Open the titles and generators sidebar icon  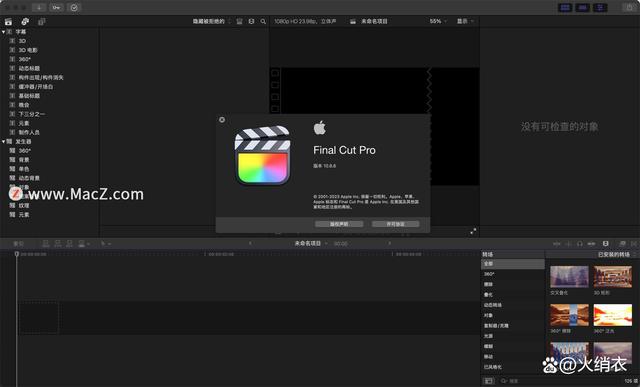point(42,22)
